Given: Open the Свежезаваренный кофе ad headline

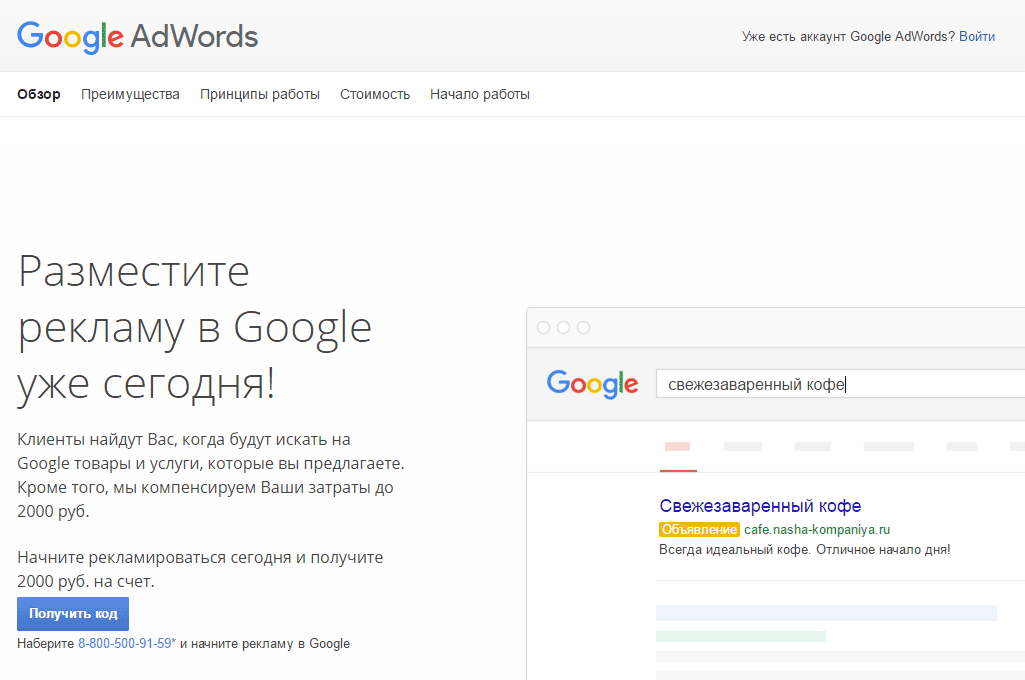Looking at the screenshot, I should (760, 506).
